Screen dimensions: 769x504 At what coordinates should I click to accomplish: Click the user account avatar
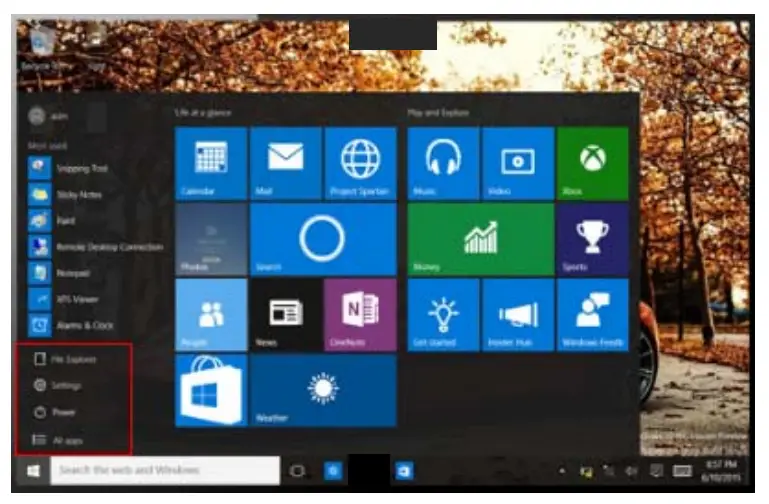37,117
